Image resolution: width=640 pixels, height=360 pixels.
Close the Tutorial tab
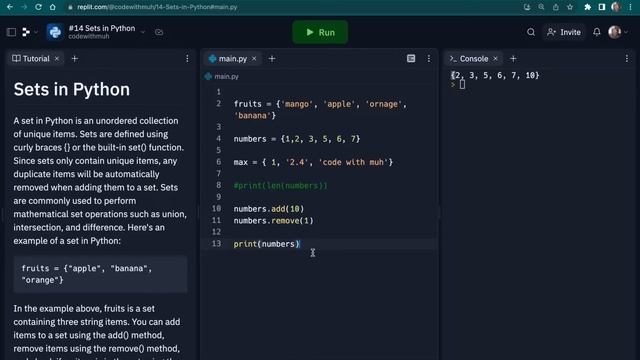57,59
